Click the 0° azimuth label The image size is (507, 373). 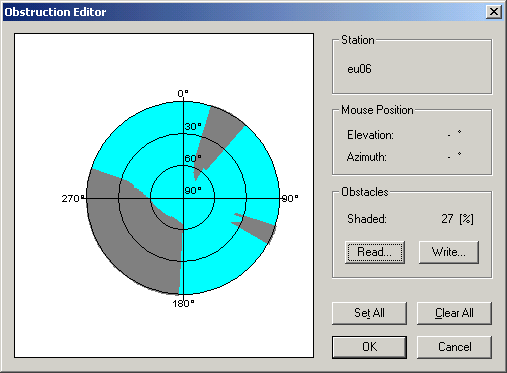click(183, 93)
